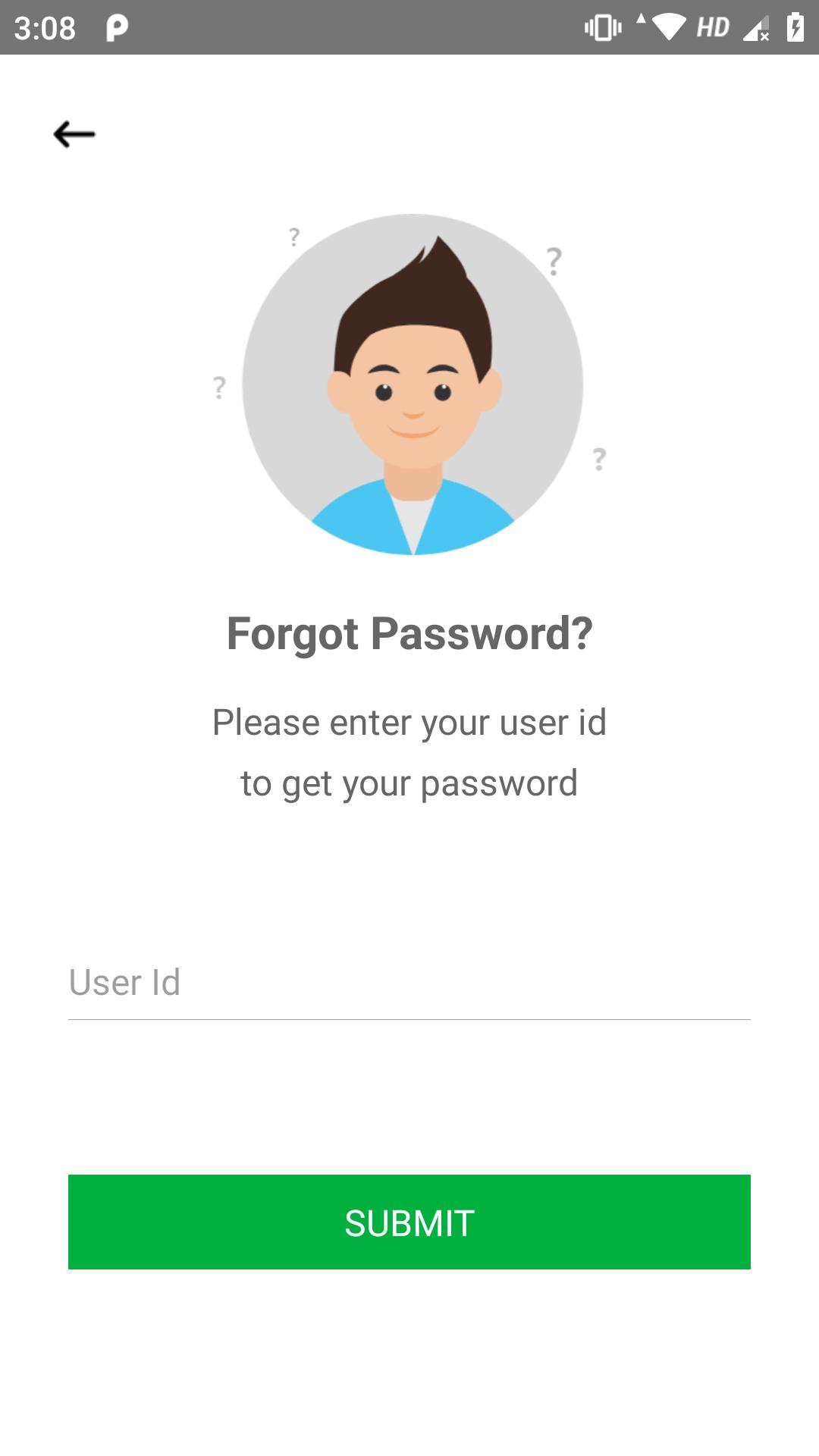This screenshot has width=819, height=1456.
Task: Click the User Id input field
Action: 409,983
